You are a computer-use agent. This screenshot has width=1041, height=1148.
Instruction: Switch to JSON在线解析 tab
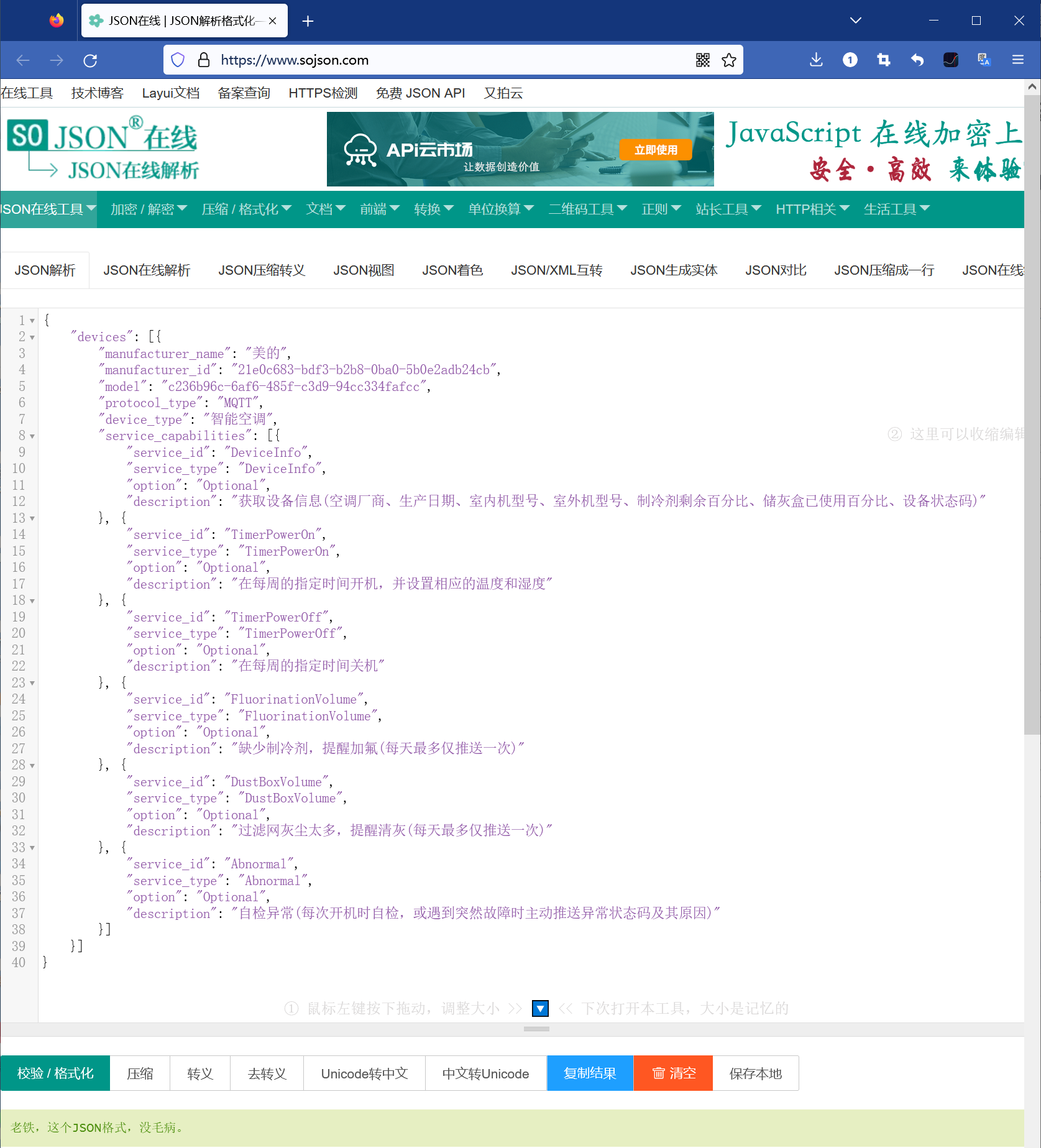[x=147, y=270]
